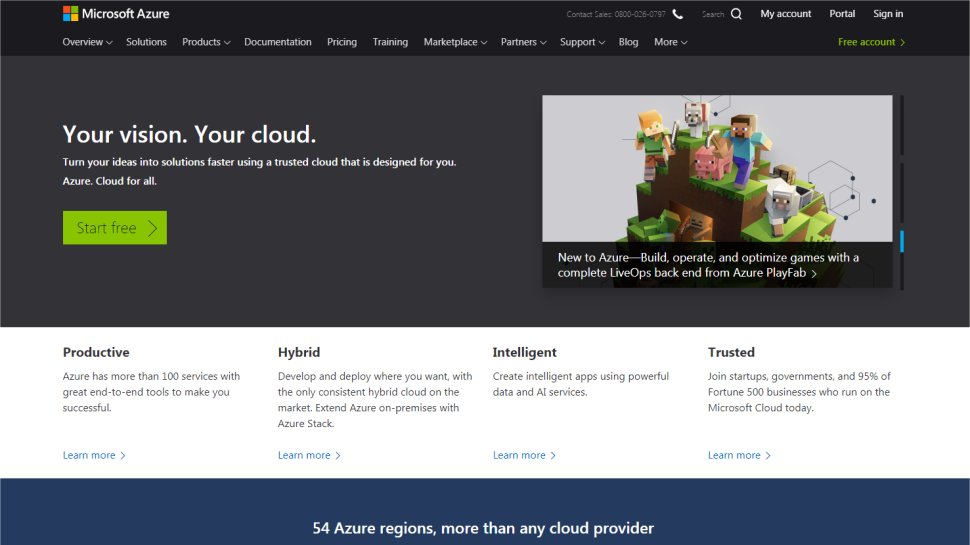Click the chevron on Productive Learn more
The width and height of the screenshot is (970, 545).
123,456
